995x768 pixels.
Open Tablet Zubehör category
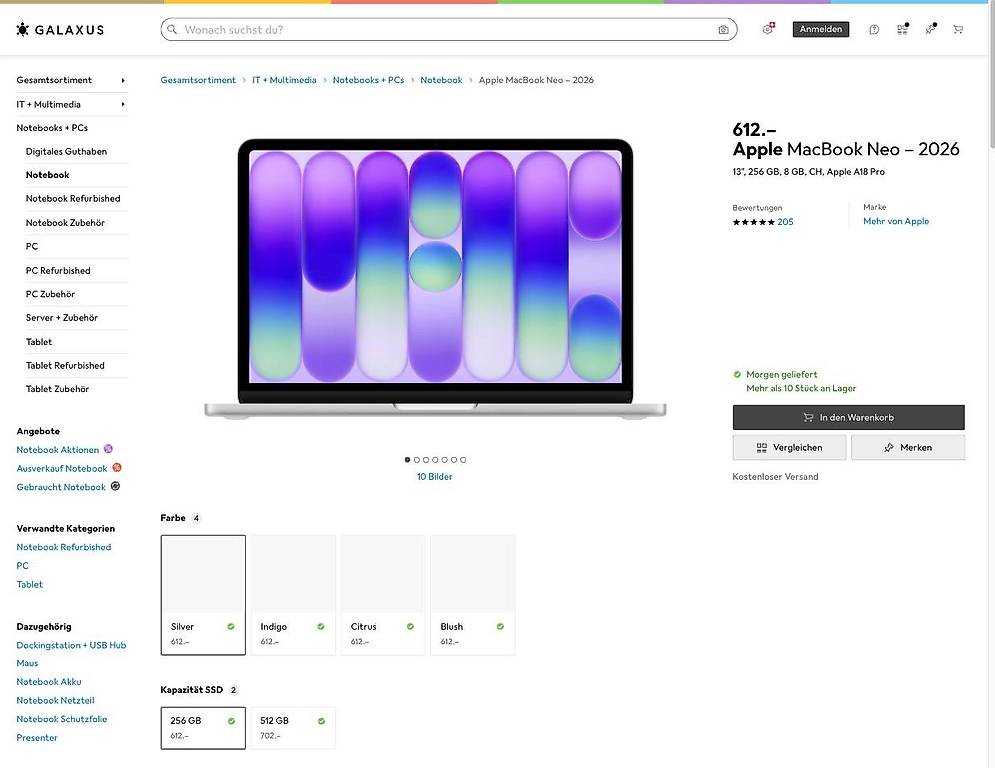tap(57, 388)
